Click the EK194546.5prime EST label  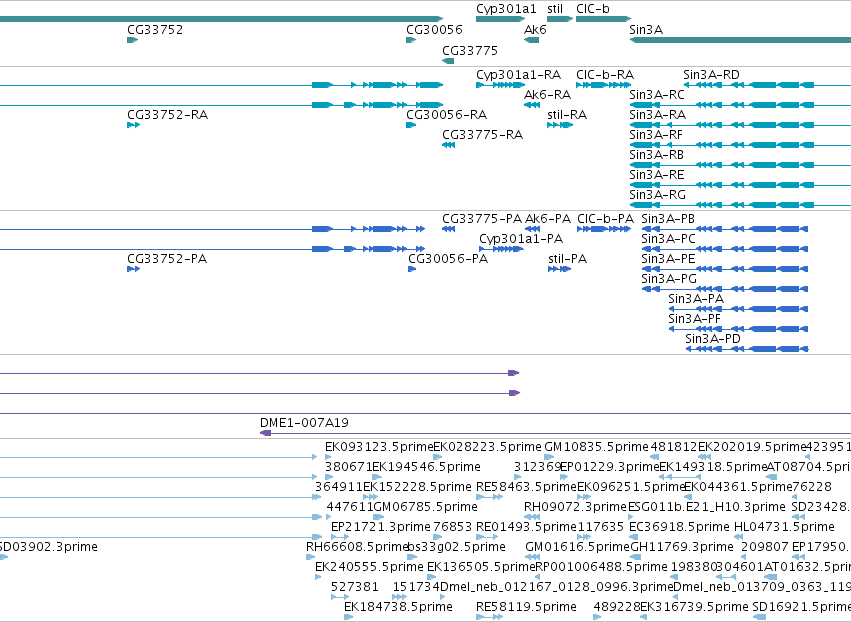(426, 467)
